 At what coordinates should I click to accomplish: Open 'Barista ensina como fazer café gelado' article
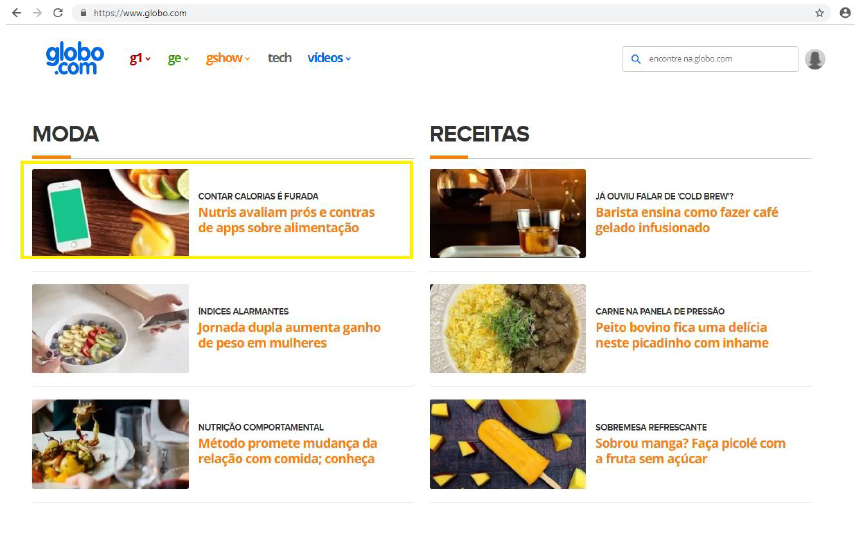tap(687, 220)
